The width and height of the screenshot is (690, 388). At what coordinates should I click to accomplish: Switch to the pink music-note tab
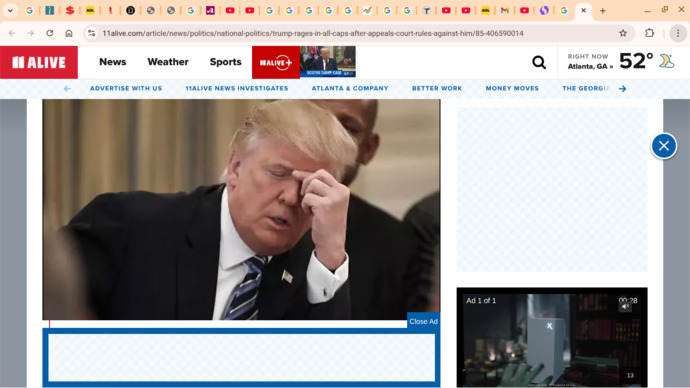pos(210,11)
